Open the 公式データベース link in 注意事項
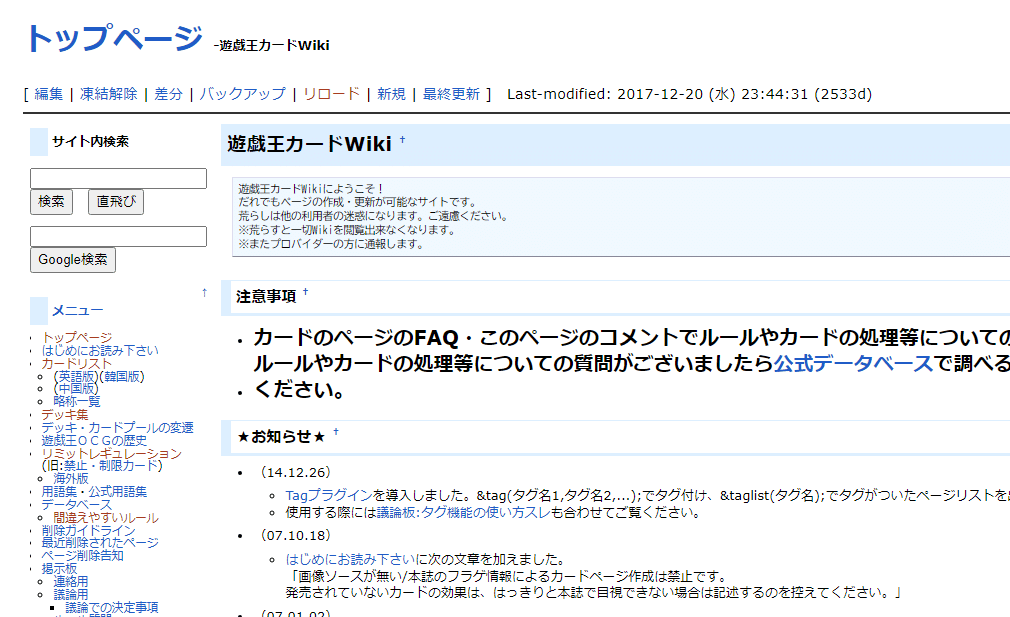 tap(853, 363)
